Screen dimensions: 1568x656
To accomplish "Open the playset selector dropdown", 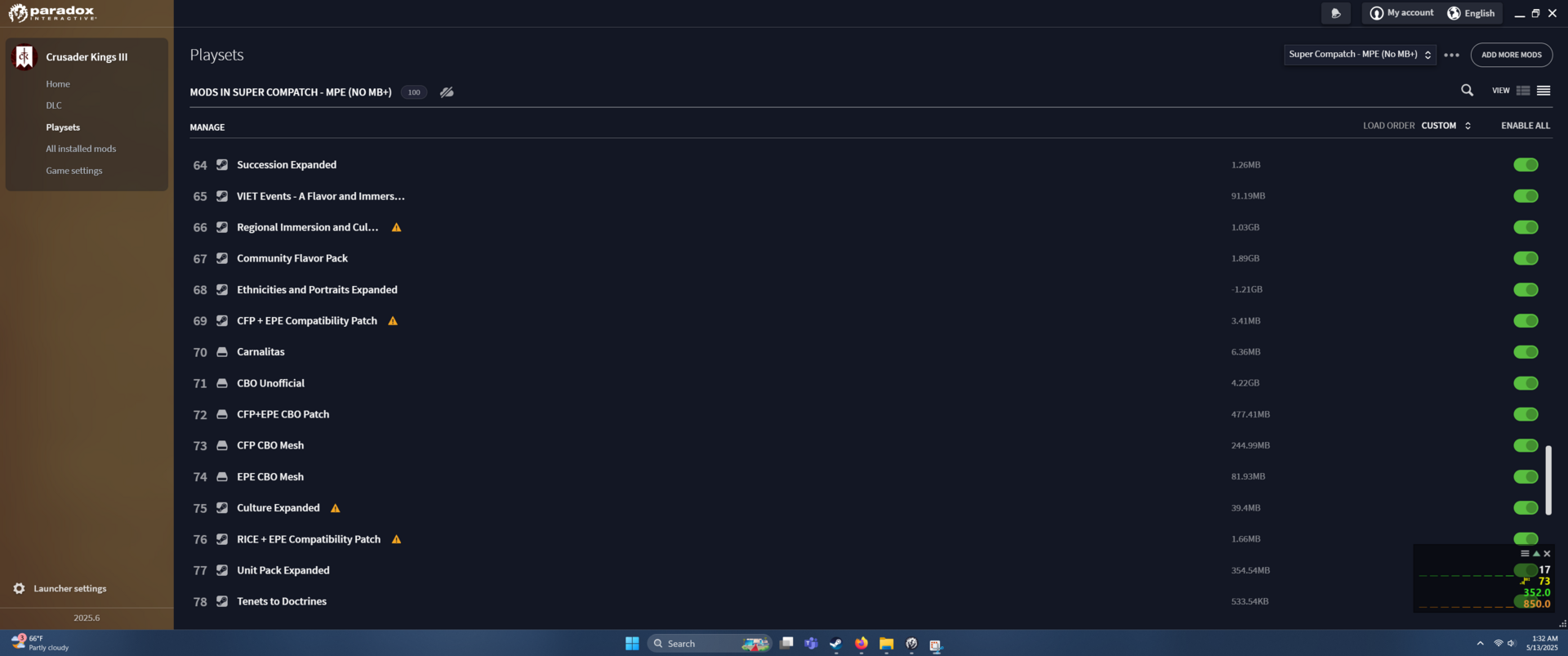I will coord(1360,55).
